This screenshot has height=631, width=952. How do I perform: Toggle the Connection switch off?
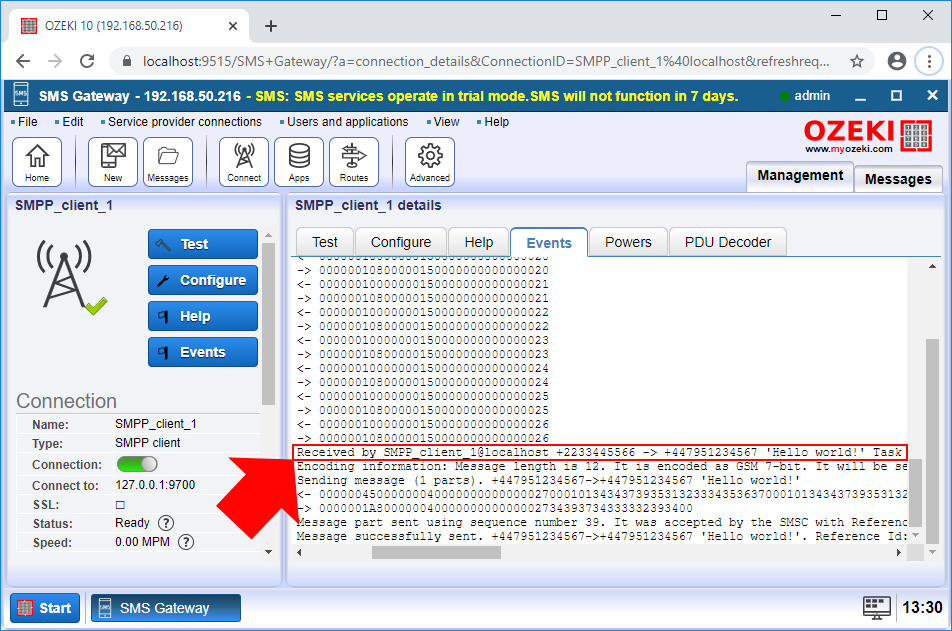(x=137, y=464)
